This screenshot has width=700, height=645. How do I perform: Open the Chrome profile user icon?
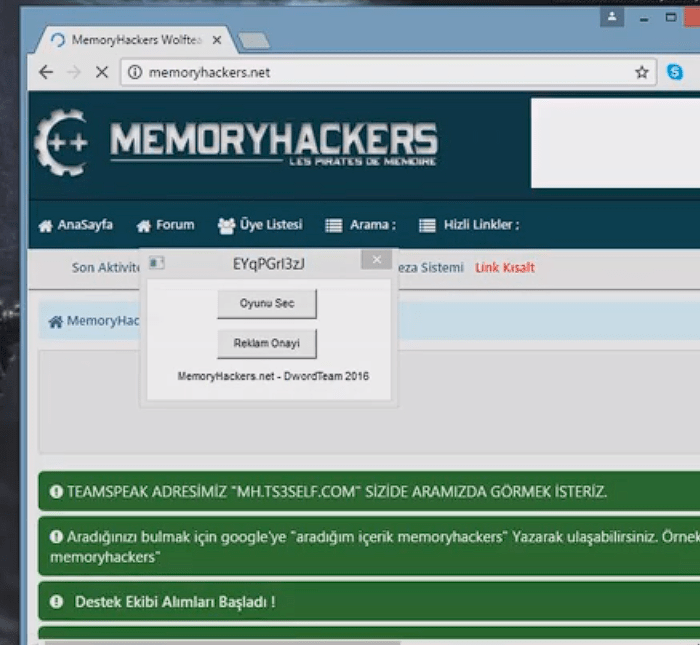(x=612, y=17)
